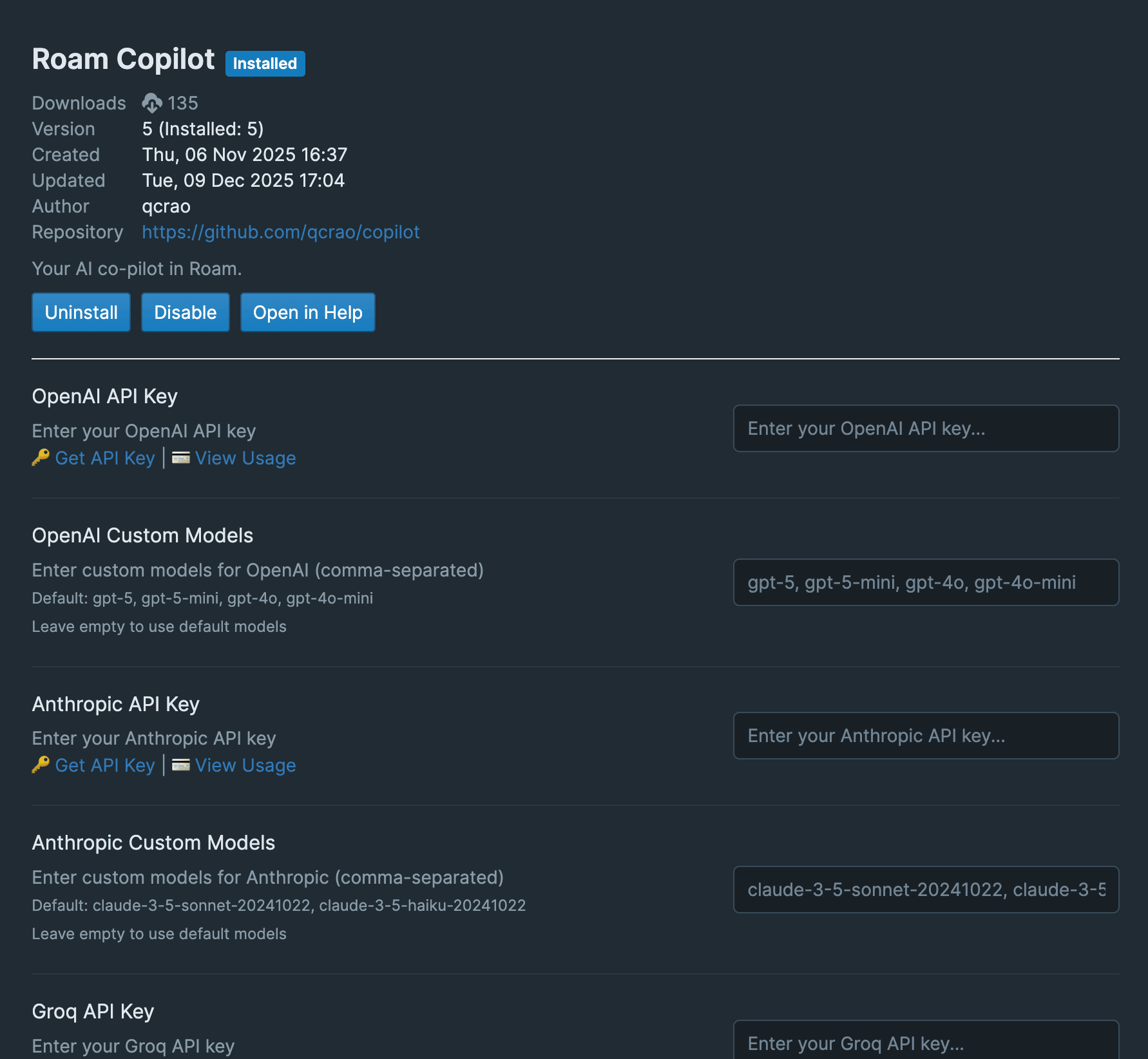Uninstall the Roam Copilot extension
This screenshot has height=1059, width=1148.
click(x=81, y=312)
